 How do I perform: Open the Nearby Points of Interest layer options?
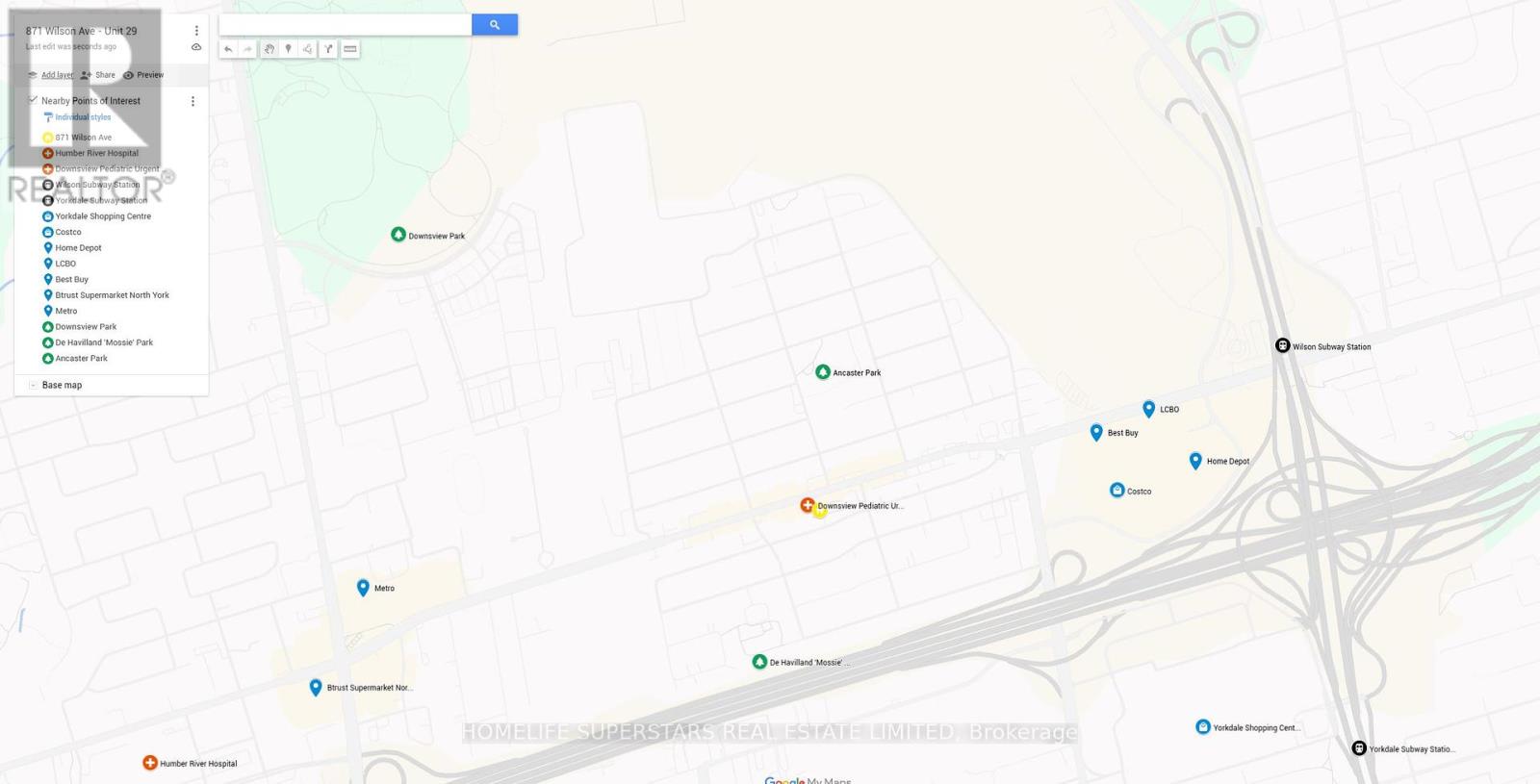(192, 101)
